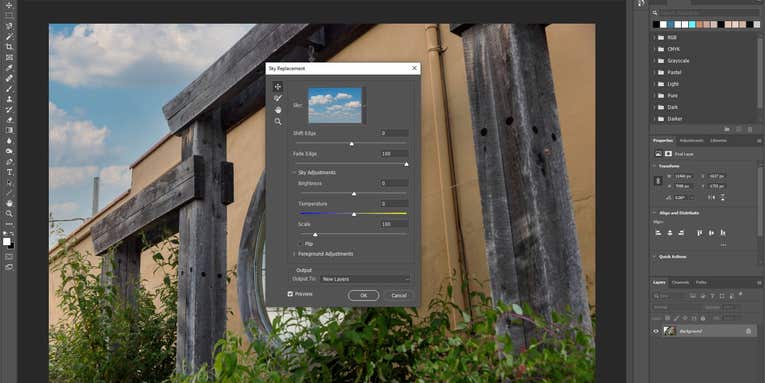765x383 pixels.
Task: Hide the Background layer with eye icon
Action: (656, 331)
